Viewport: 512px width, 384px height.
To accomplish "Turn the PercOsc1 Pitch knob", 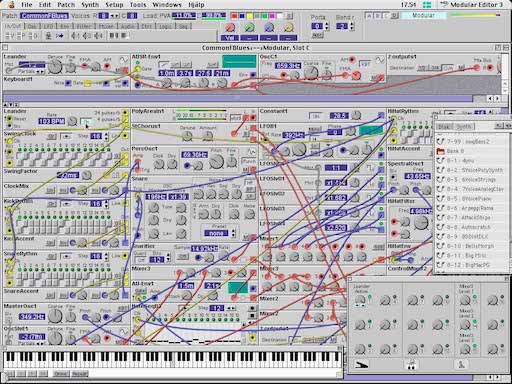I will 216,162.
